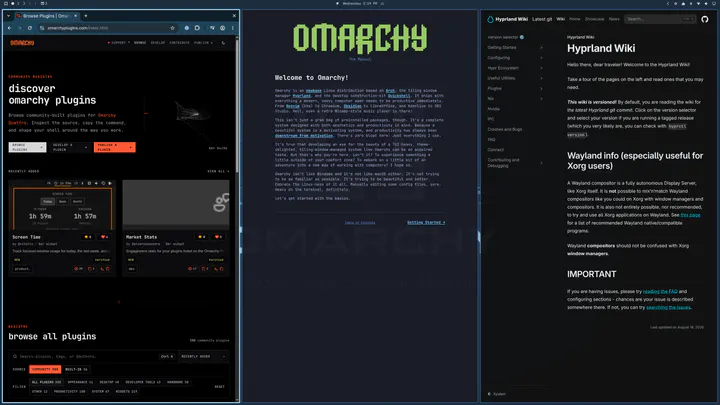Open a new browser tab
Image resolution: width=720 pixels, height=405 pixels.
pos(86,16)
